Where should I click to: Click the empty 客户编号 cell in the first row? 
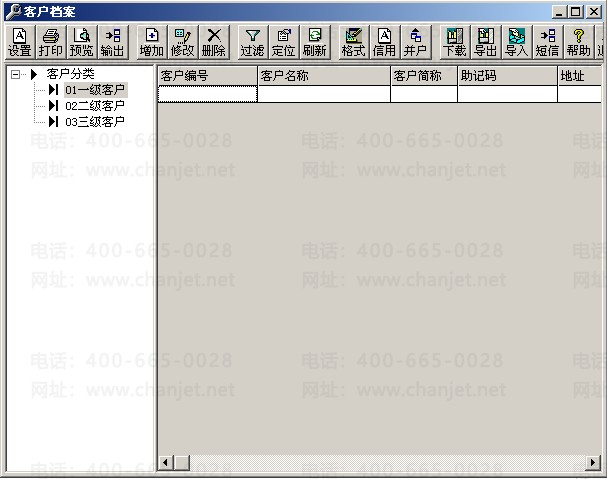click(207, 94)
